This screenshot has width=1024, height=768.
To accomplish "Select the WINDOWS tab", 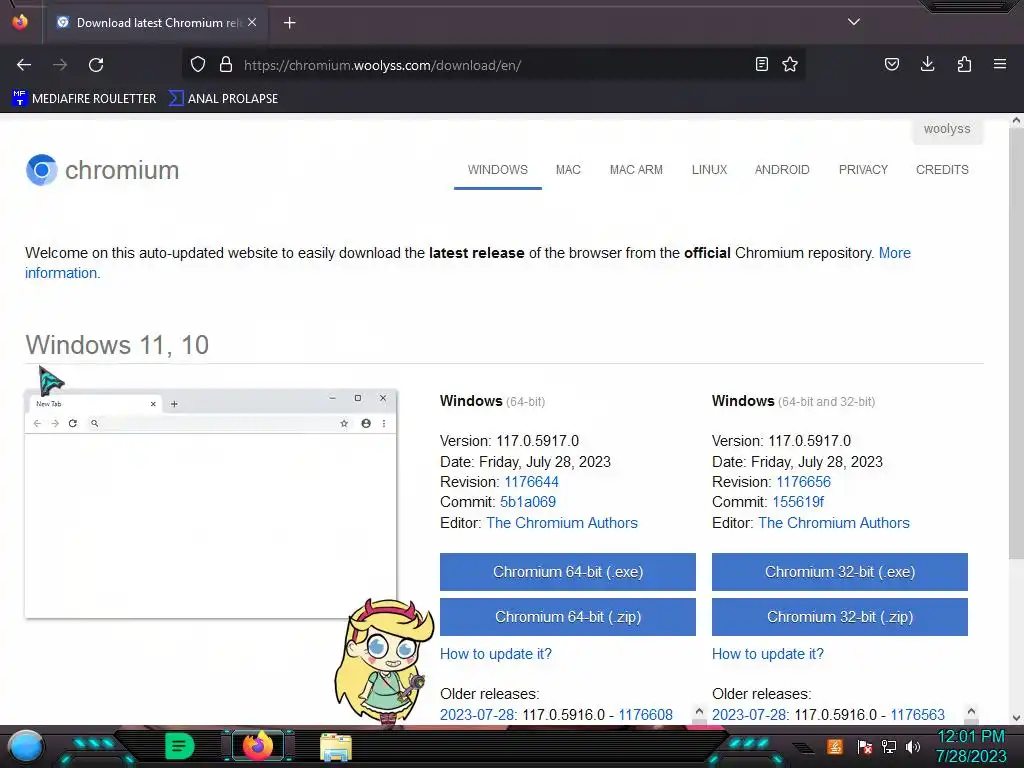I will 498,170.
